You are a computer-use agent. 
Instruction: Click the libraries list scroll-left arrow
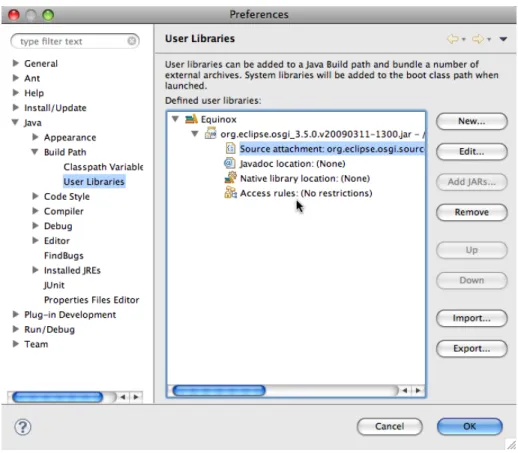point(405,390)
